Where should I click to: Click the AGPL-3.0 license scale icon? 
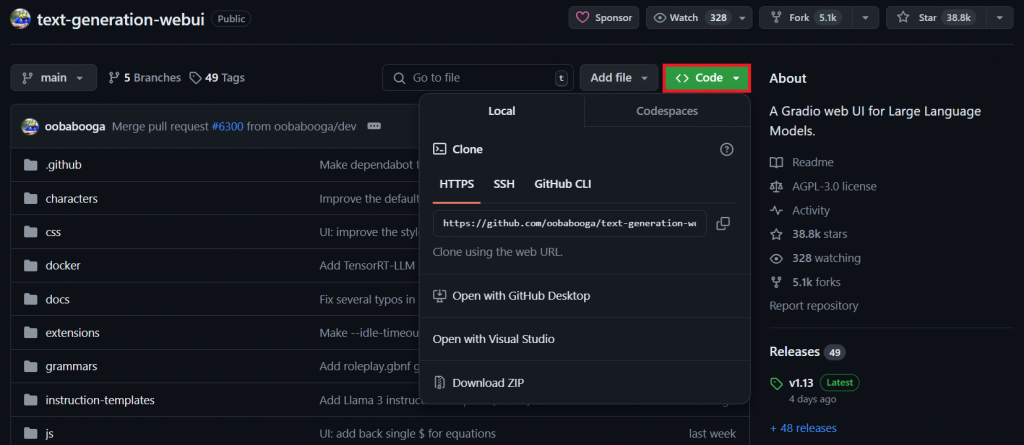(776, 187)
